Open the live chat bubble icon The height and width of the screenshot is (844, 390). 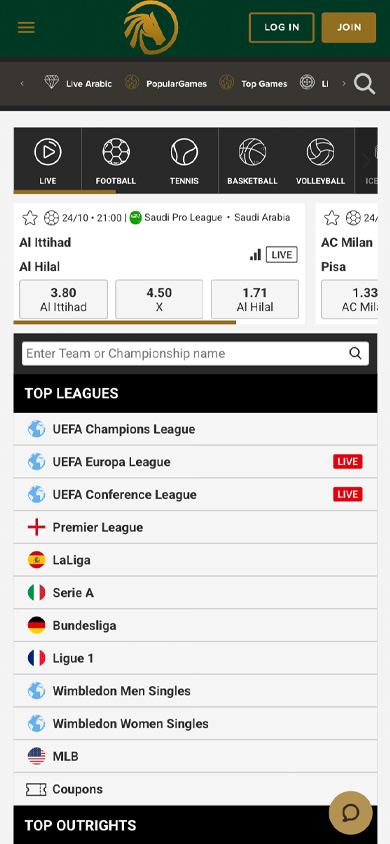350,812
